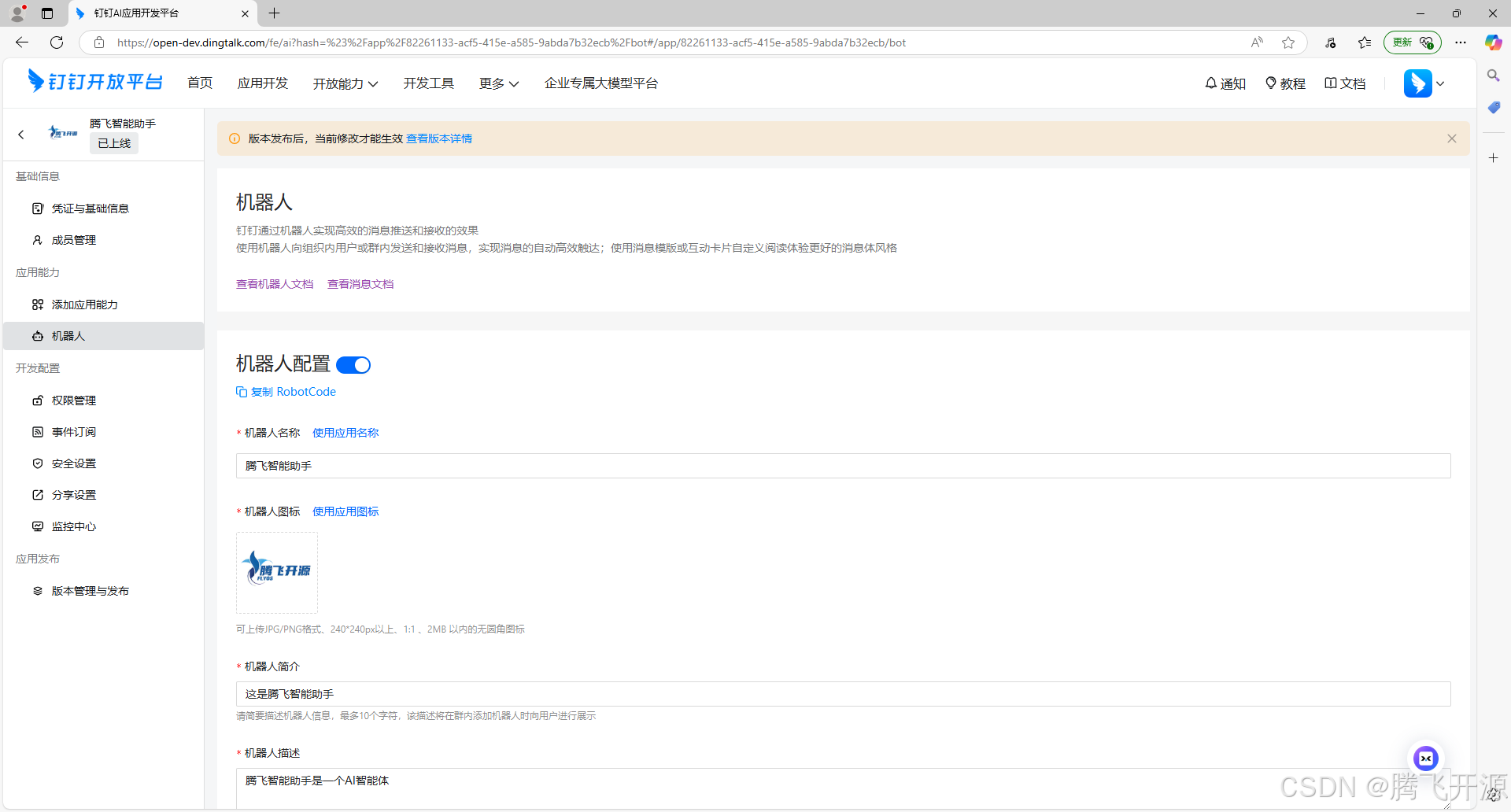
Task: Click the 机器人名称 input field
Action: tap(843, 466)
